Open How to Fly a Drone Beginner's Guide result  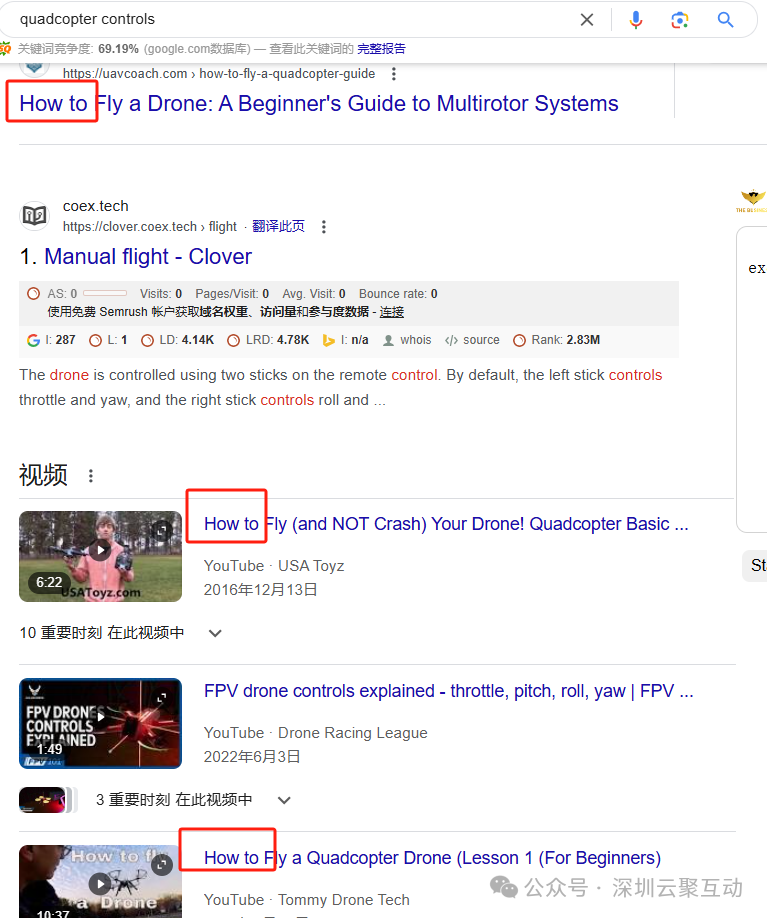click(319, 104)
